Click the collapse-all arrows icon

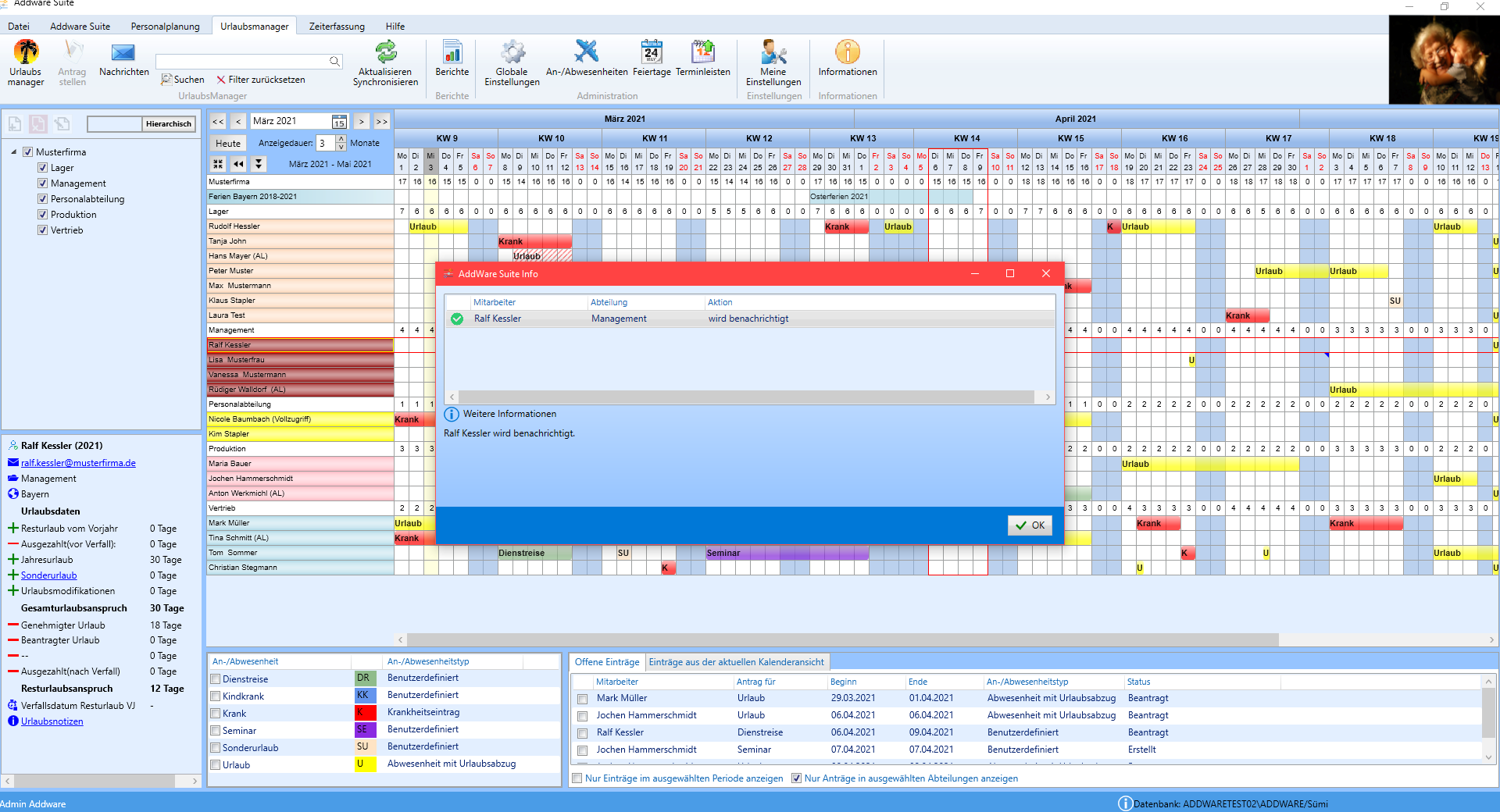point(218,164)
